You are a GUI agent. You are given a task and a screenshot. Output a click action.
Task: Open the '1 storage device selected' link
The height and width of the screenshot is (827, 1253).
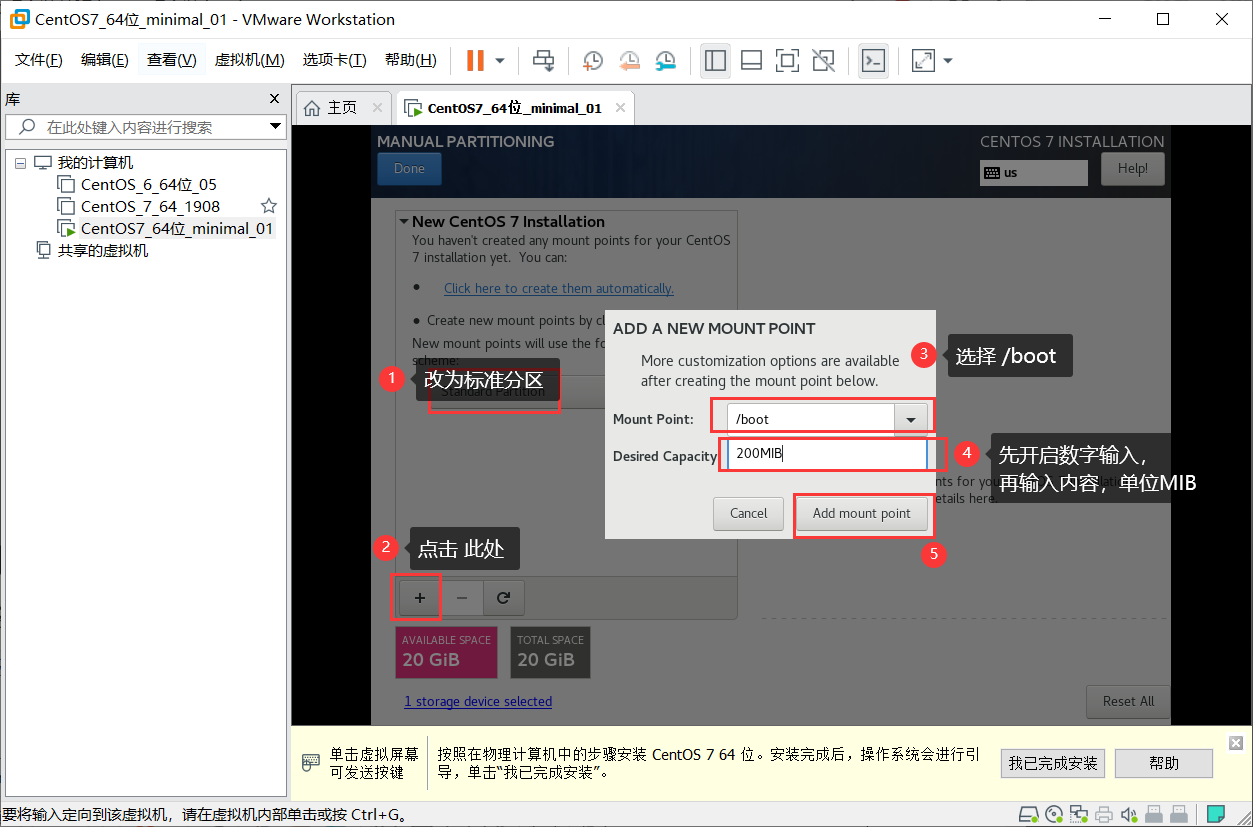[478, 701]
